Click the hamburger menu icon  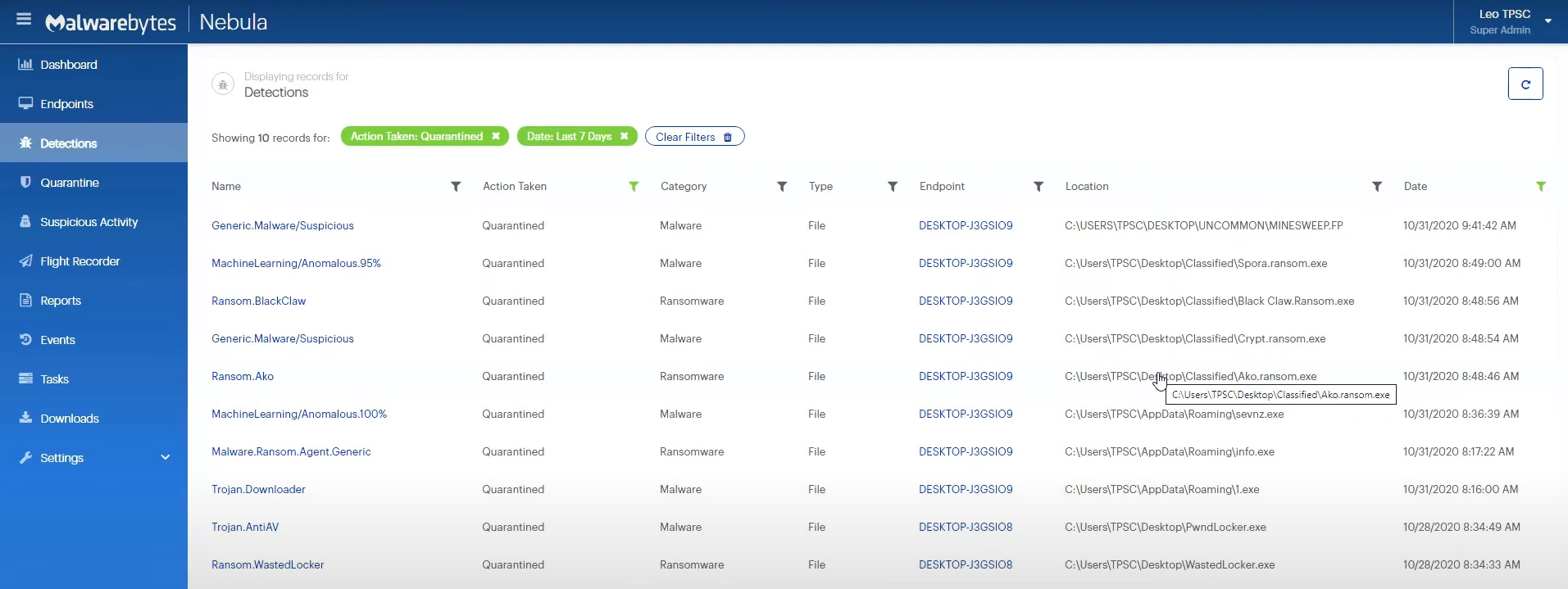tap(24, 19)
